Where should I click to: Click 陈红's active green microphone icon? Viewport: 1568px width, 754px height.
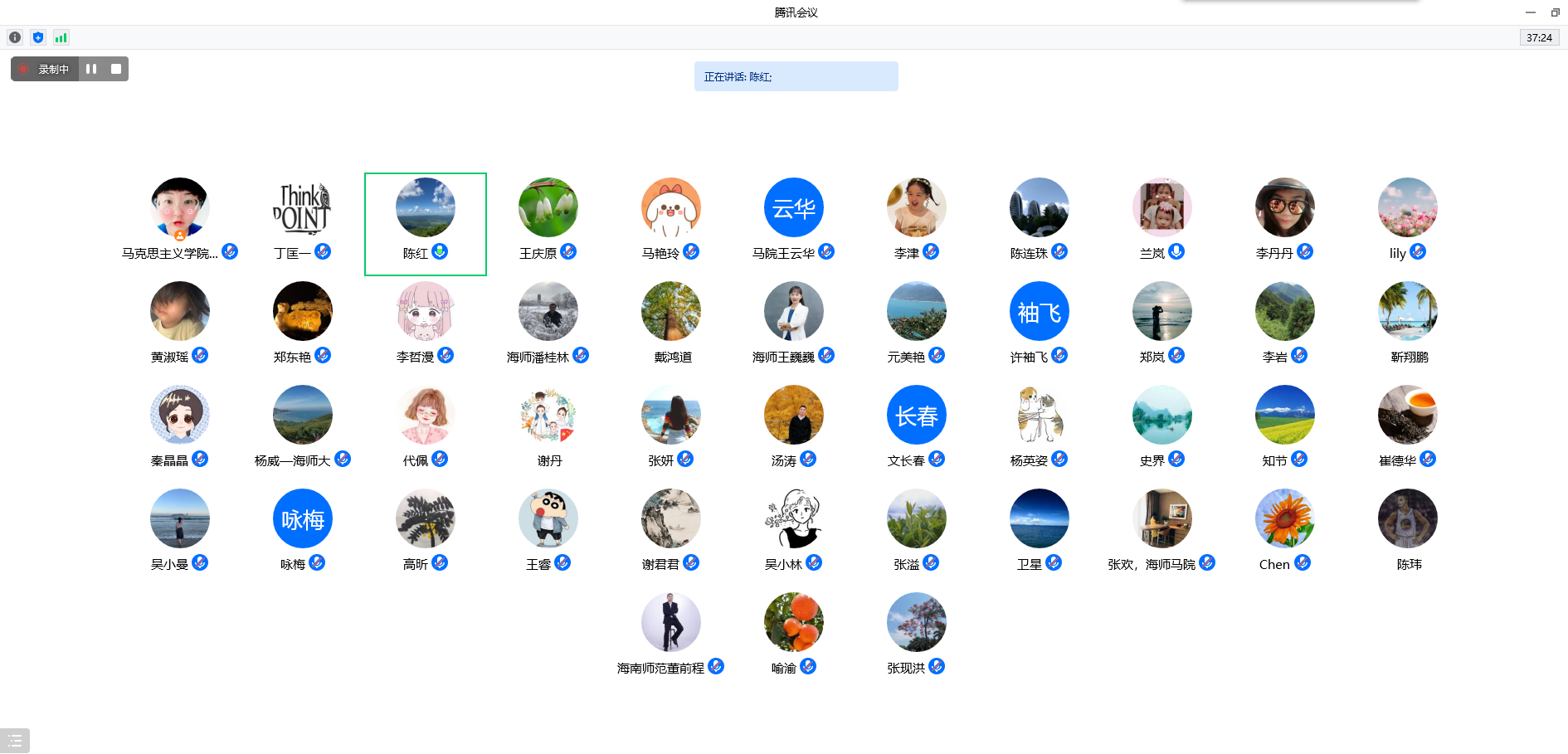click(x=440, y=251)
